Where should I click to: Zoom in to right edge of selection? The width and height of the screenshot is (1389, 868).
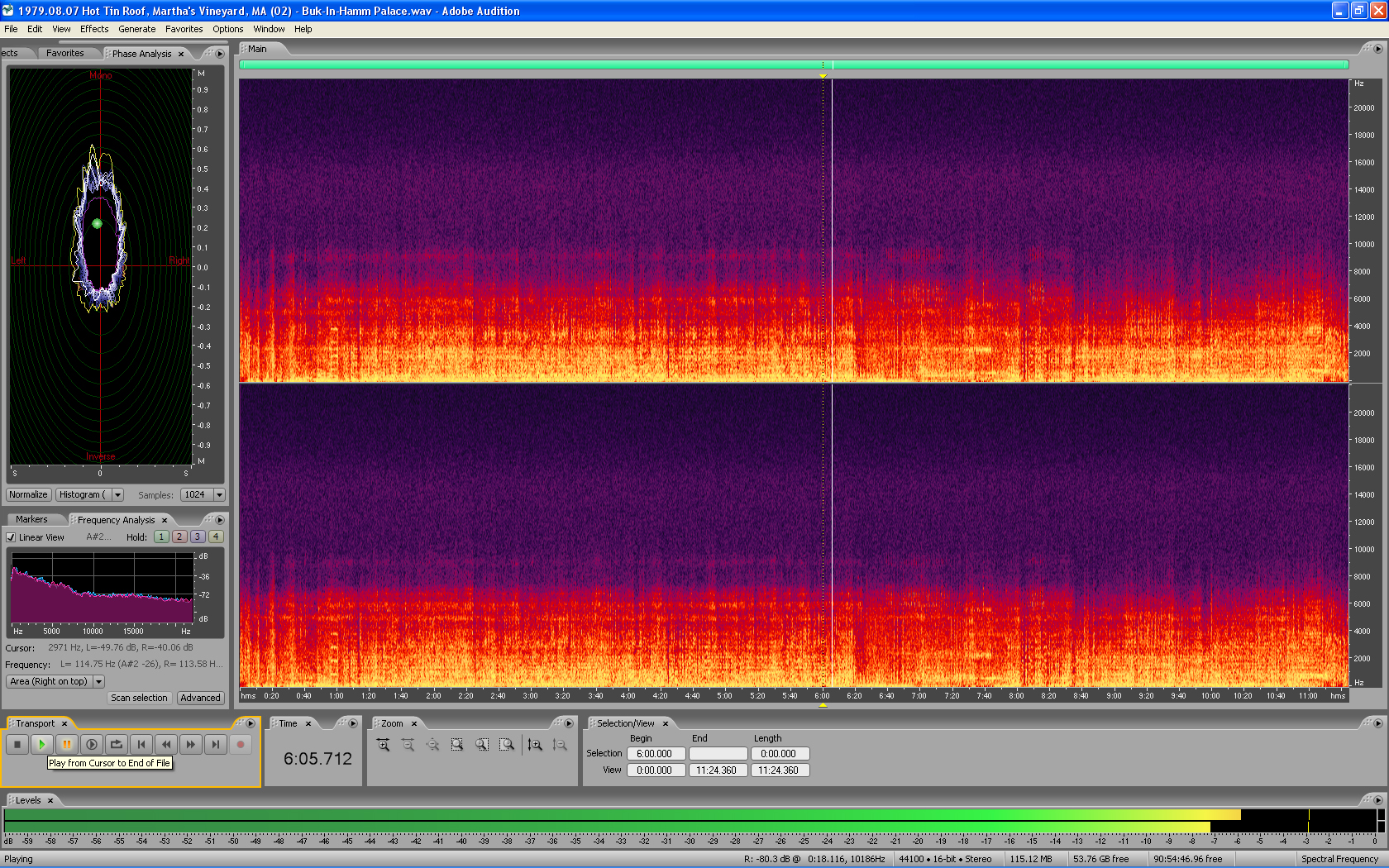pos(508,745)
